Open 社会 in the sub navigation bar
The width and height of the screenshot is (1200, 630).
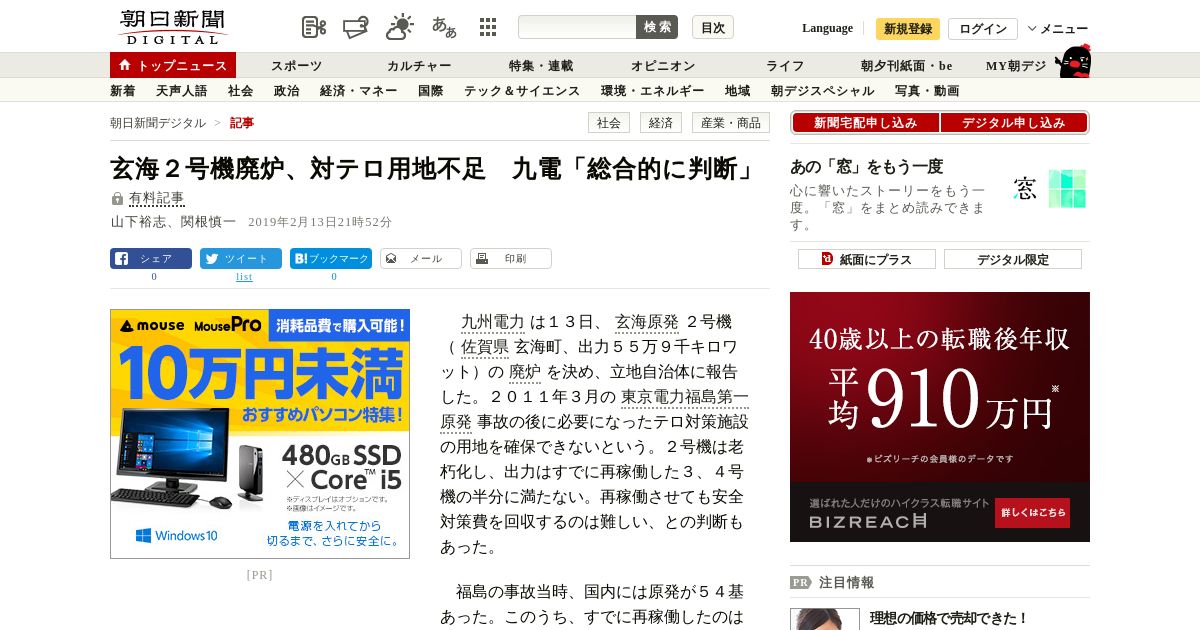point(241,91)
